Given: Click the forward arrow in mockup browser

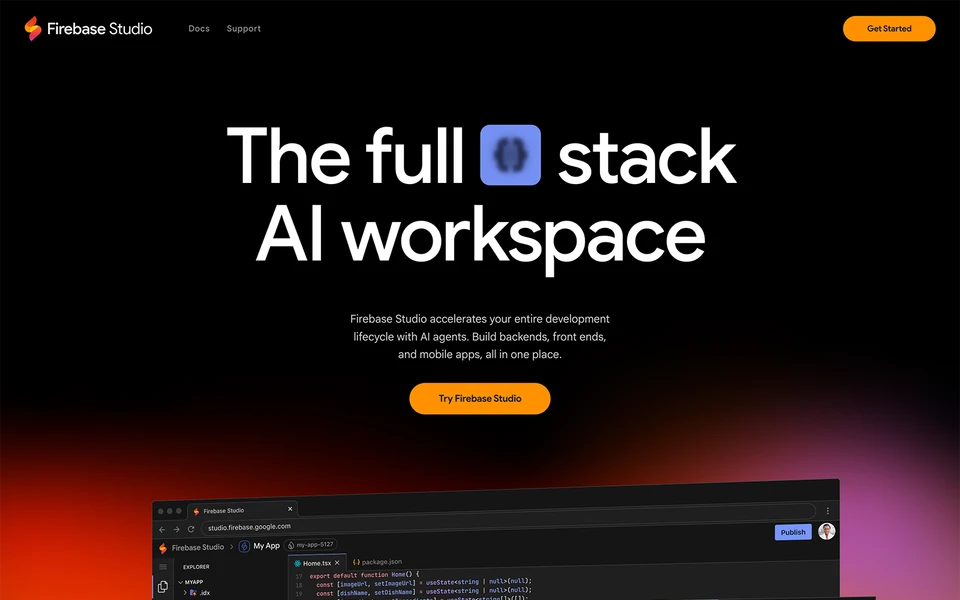Looking at the screenshot, I should pyautogui.click(x=176, y=530).
